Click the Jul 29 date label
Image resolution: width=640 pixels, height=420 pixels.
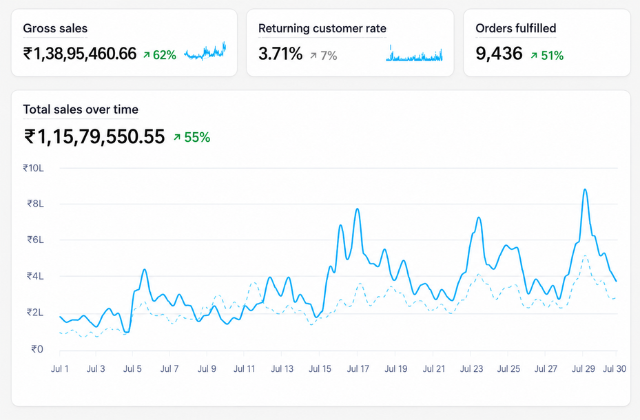coord(583,369)
